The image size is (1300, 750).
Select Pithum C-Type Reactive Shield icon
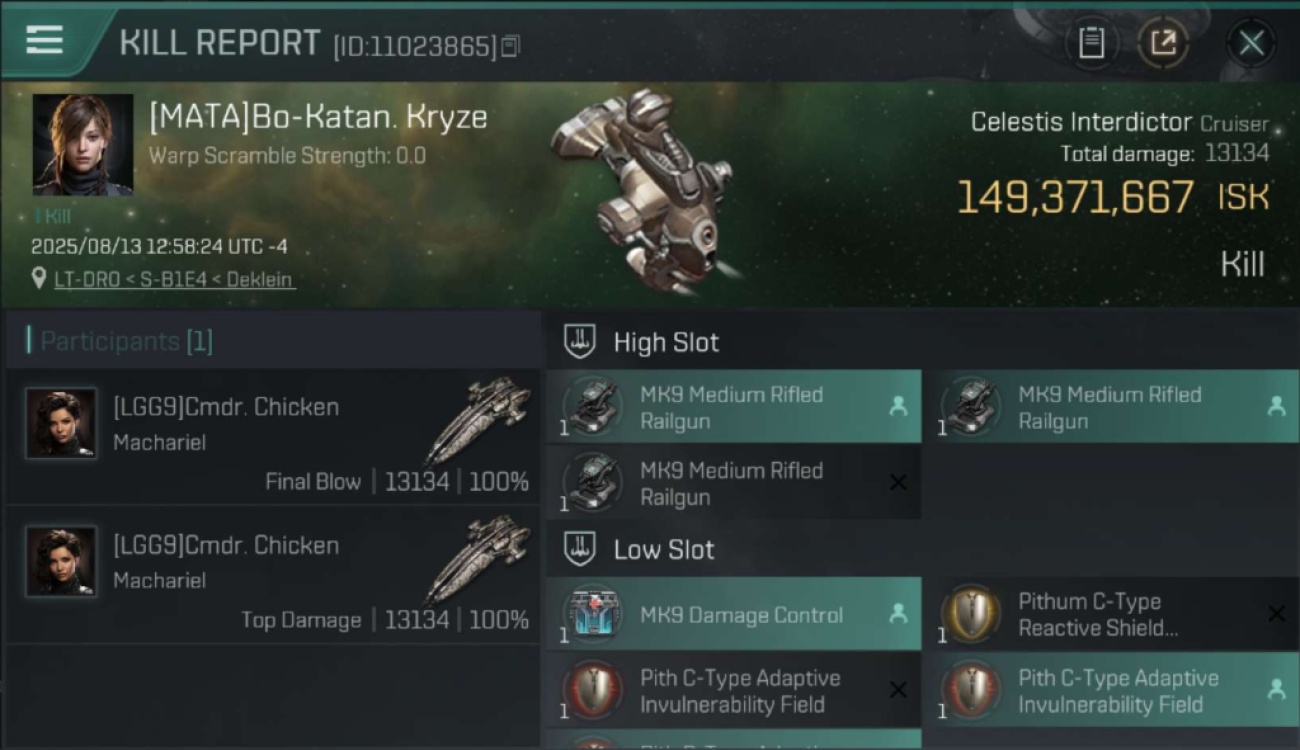coord(971,614)
